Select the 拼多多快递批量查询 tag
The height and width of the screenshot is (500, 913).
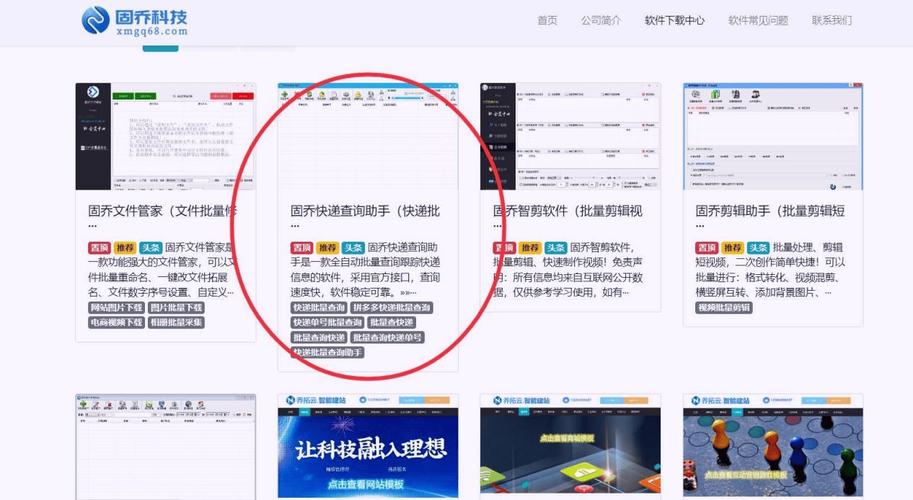click(x=393, y=308)
